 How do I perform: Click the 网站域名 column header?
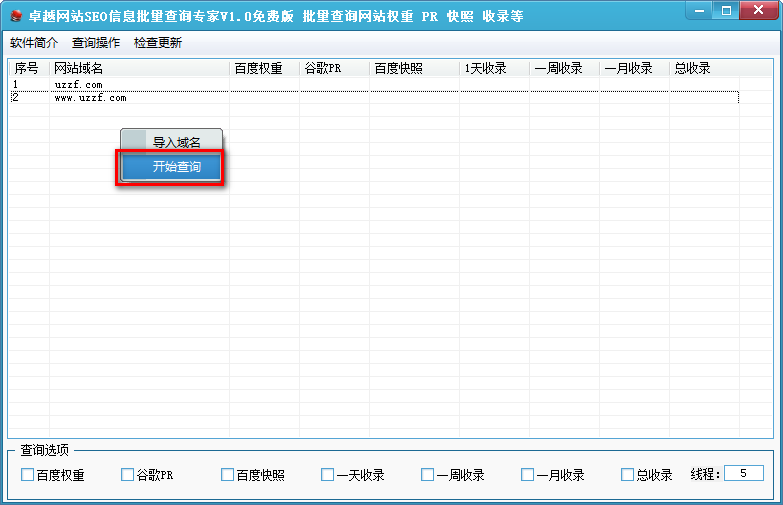tap(139, 68)
